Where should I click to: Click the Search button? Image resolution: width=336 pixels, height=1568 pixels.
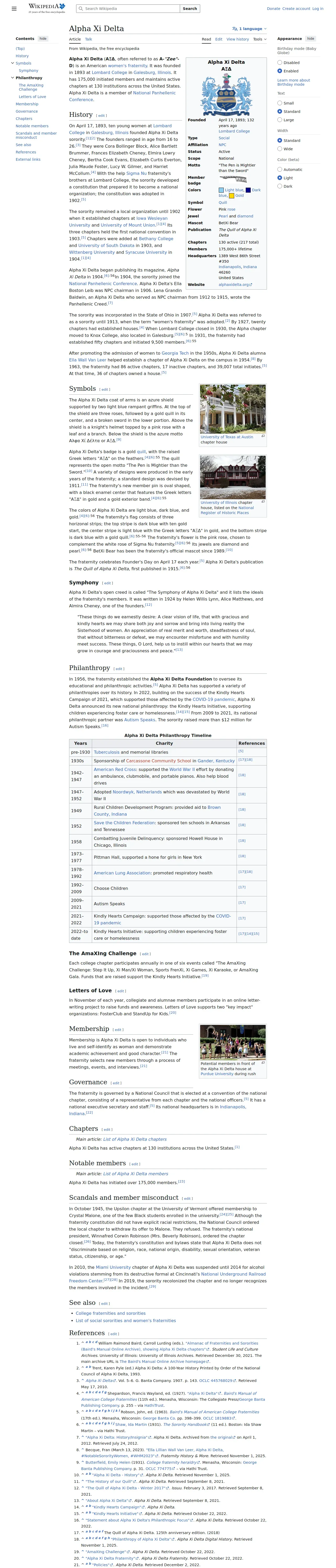point(190,9)
